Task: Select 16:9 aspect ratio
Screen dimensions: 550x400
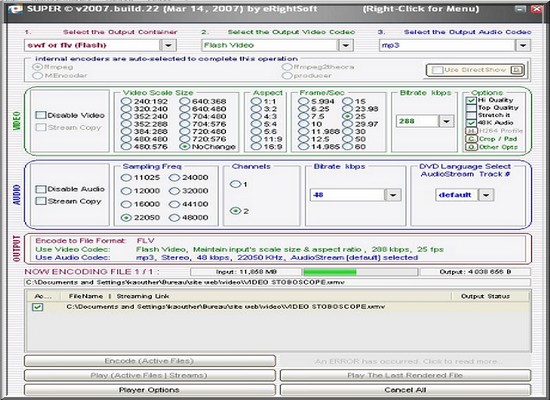Action: pyautogui.click(x=256, y=147)
